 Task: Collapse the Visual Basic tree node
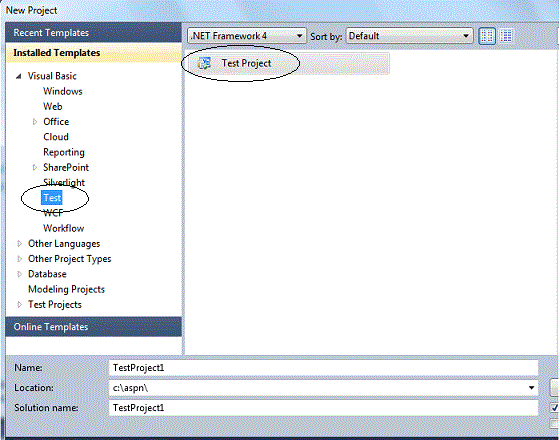pyautogui.click(x=19, y=76)
